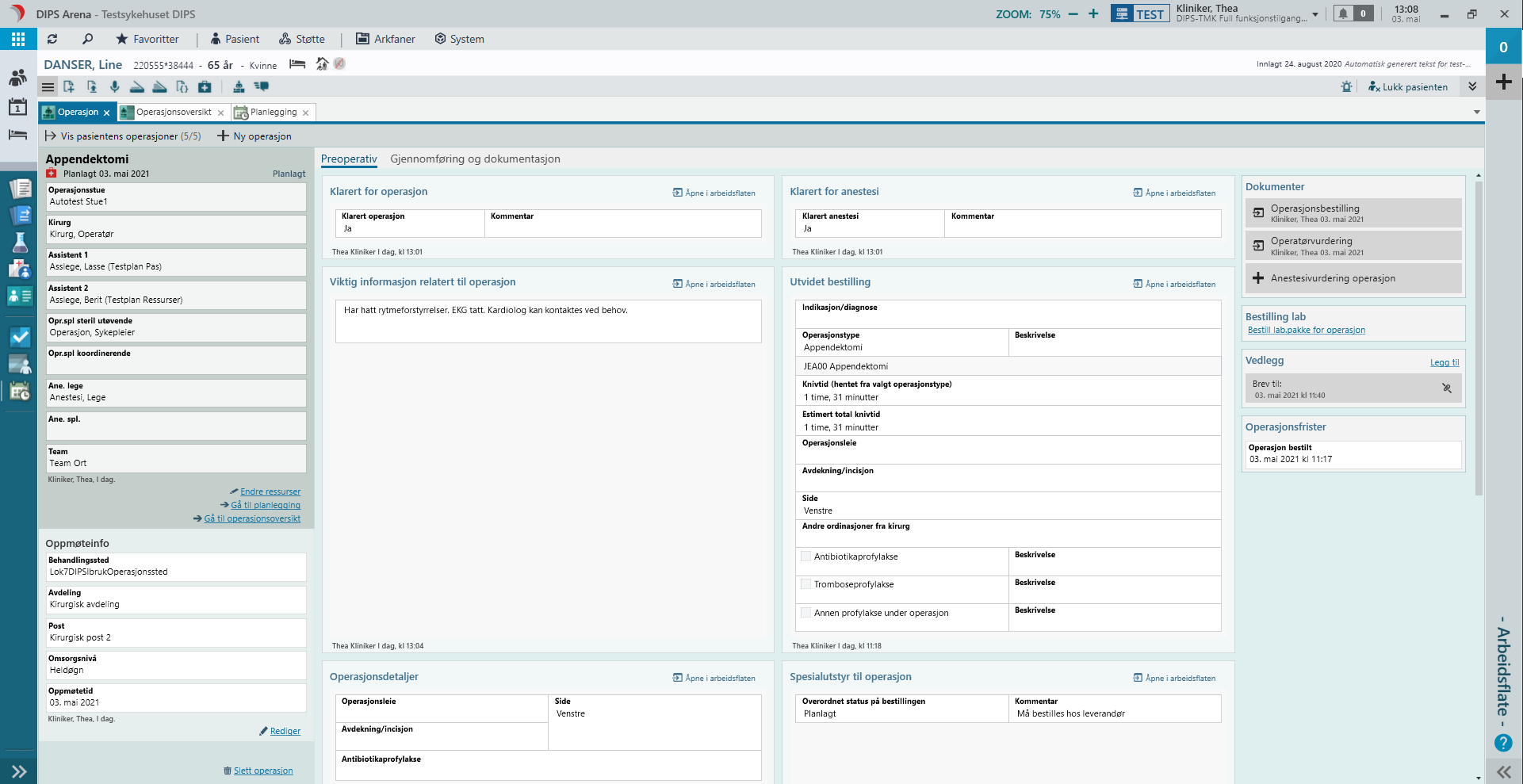Switch to Gjennomføring og dokumentasjon tab
The width and height of the screenshot is (1523, 784).
click(x=475, y=159)
